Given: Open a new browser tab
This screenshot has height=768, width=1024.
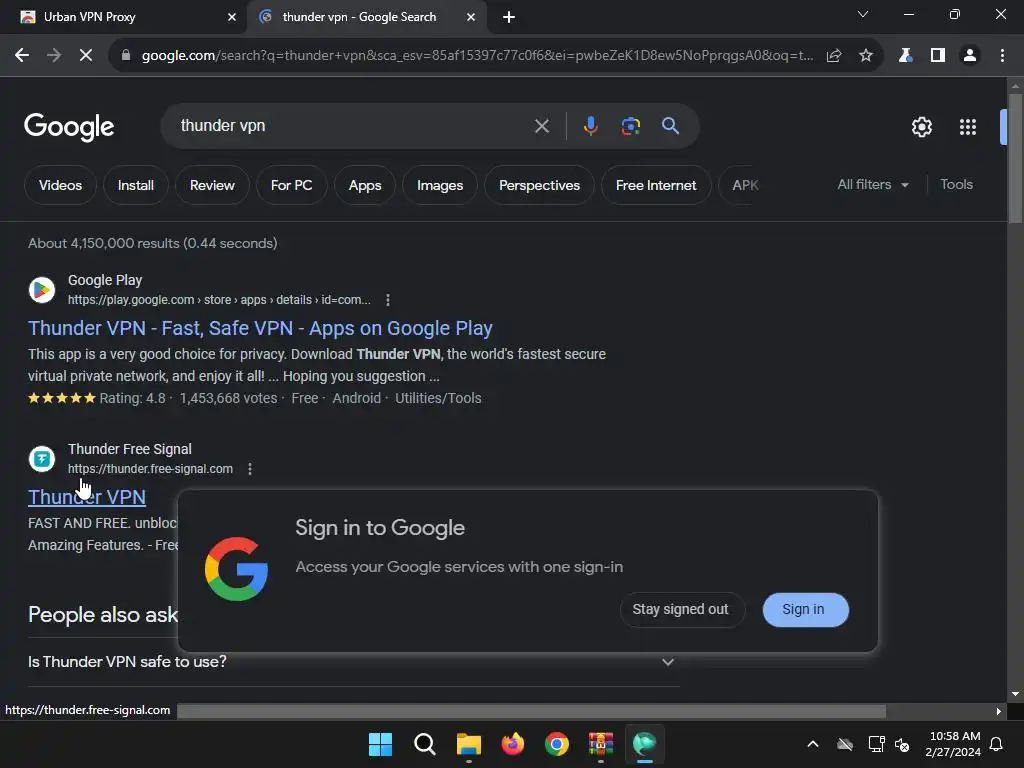Looking at the screenshot, I should tap(509, 18).
